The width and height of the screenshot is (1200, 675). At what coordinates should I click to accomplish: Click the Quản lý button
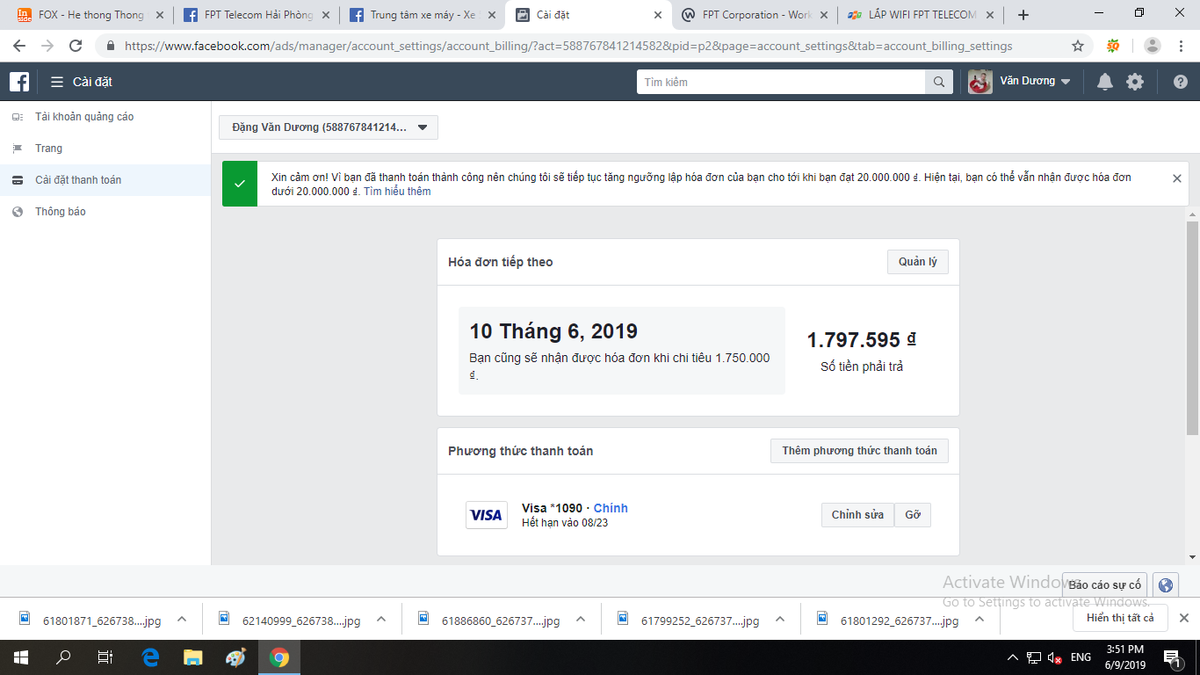[x=918, y=262]
